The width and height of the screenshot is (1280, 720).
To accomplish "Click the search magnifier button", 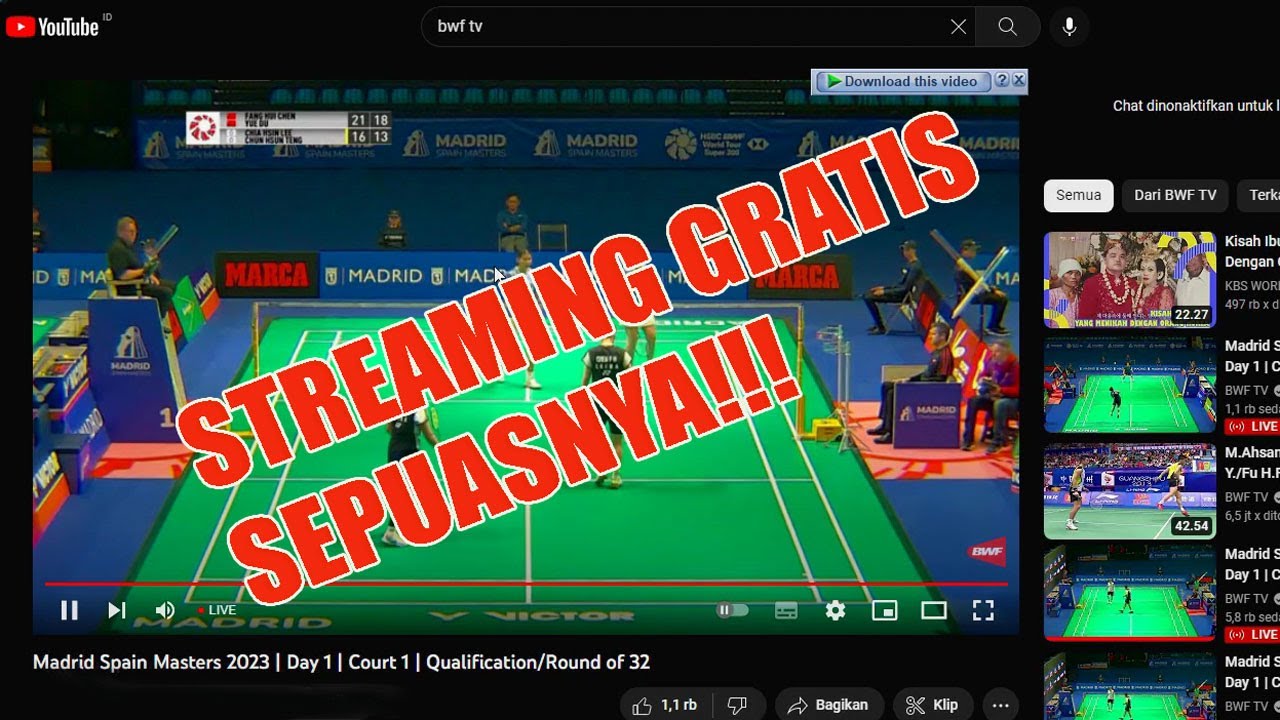I will click(x=1007, y=27).
